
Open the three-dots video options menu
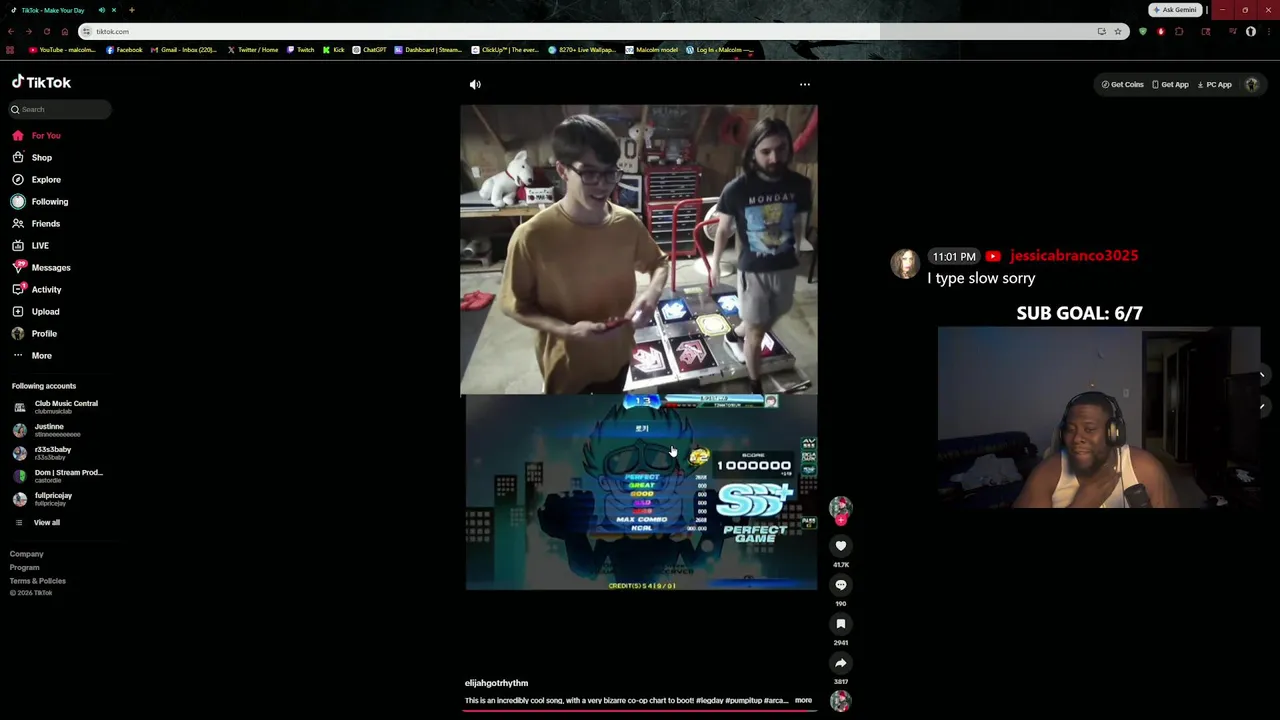805,85
